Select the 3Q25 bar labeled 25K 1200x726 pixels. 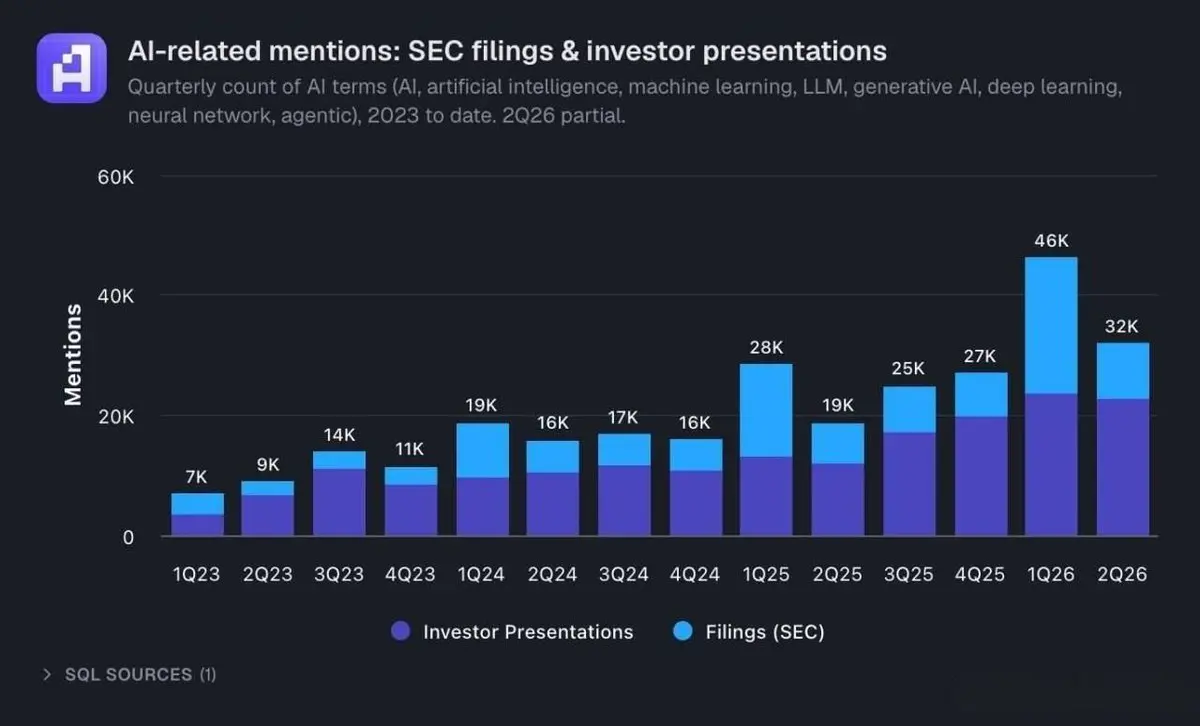(x=909, y=462)
